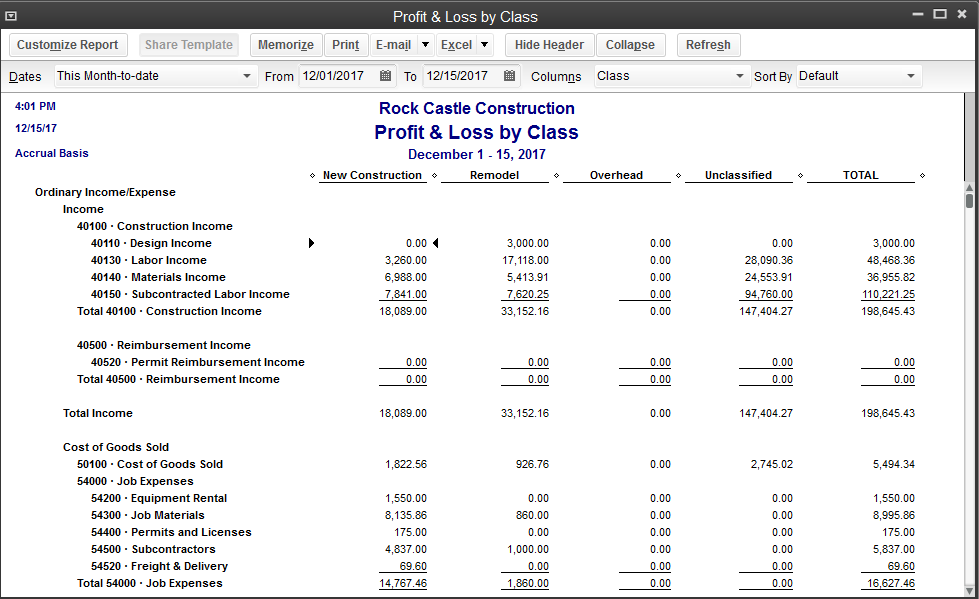Click the Print button

click(x=346, y=45)
